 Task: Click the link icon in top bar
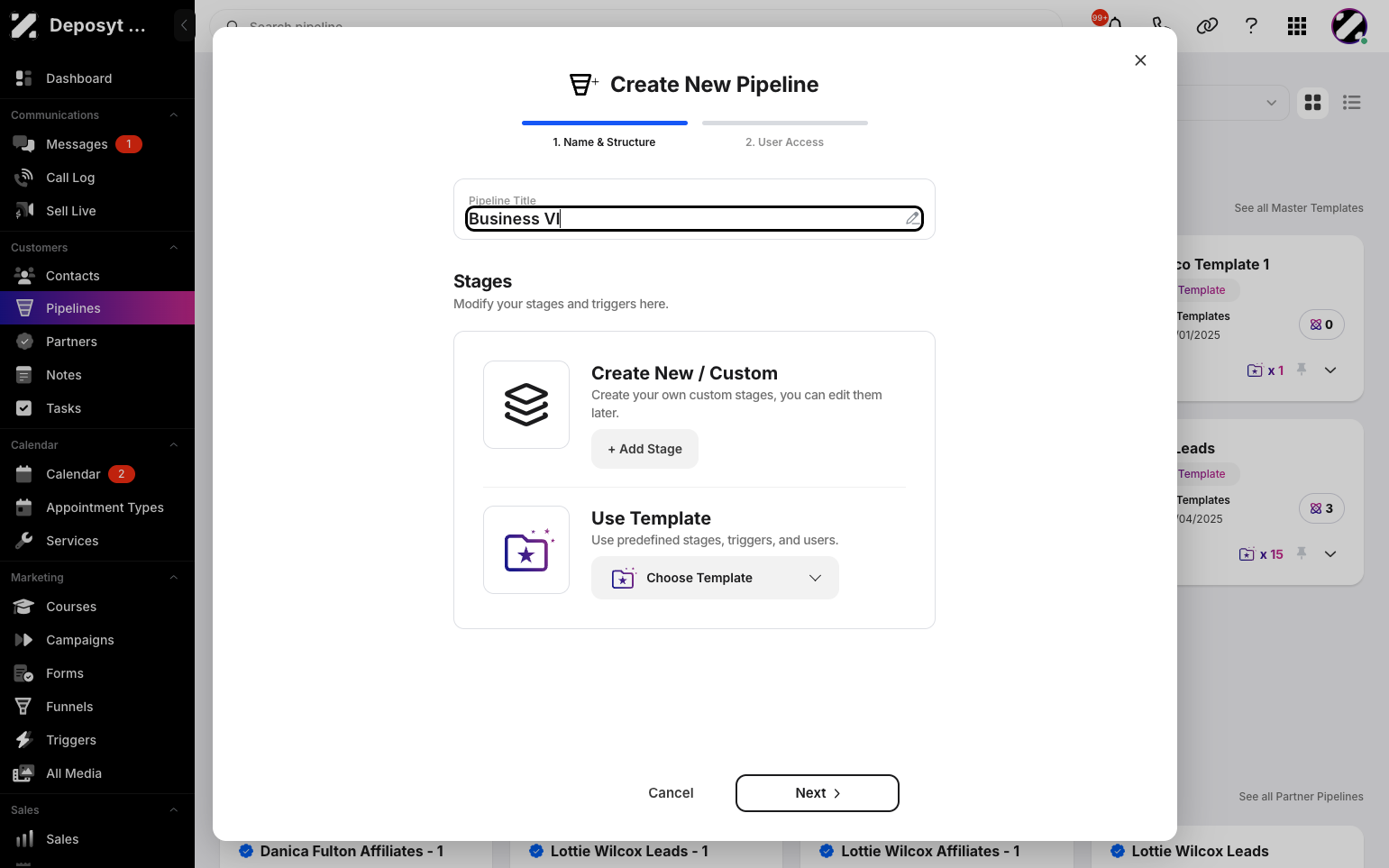coord(1207,26)
